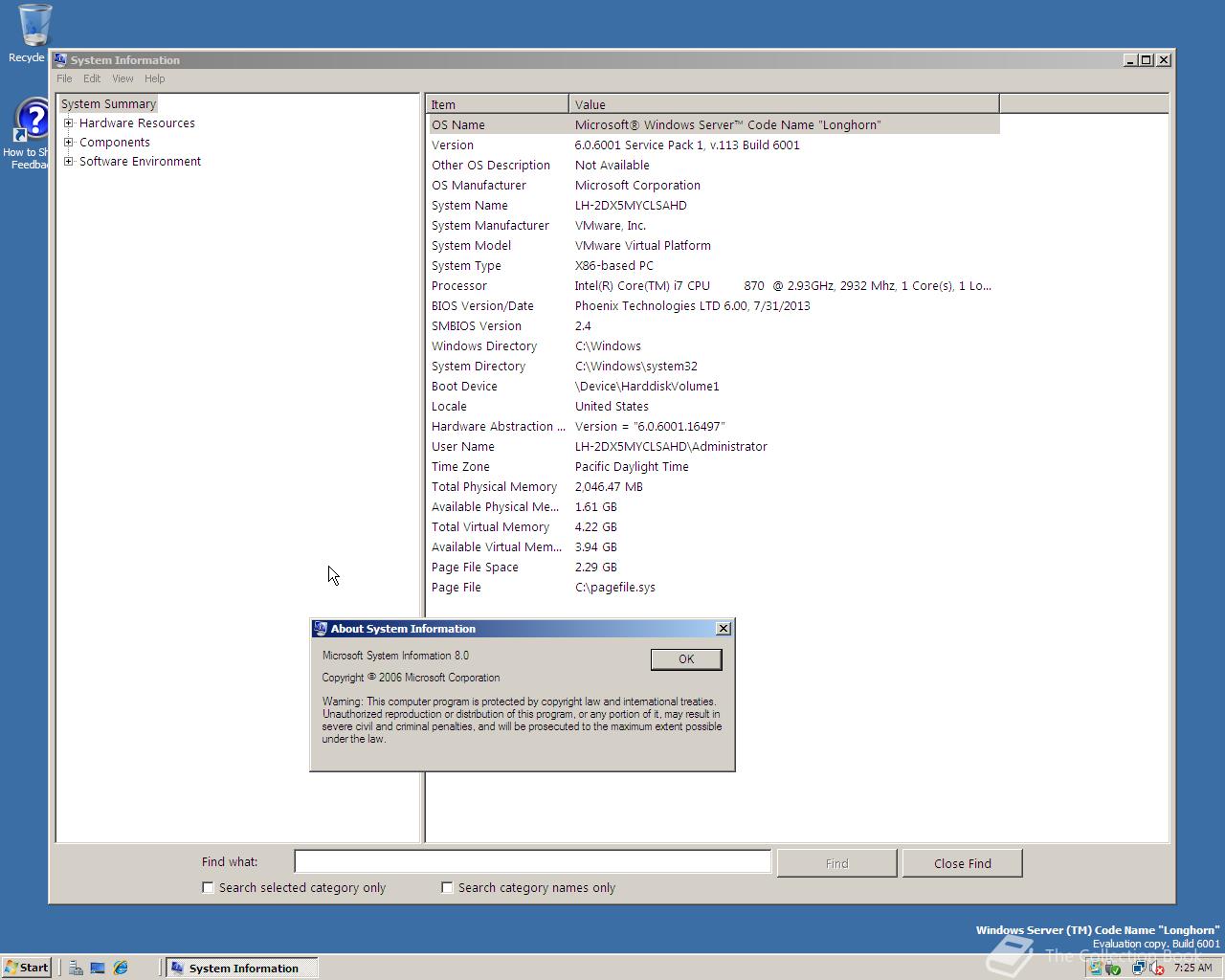Select the System Directory row
The height and width of the screenshot is (980, 1225).
713,367
